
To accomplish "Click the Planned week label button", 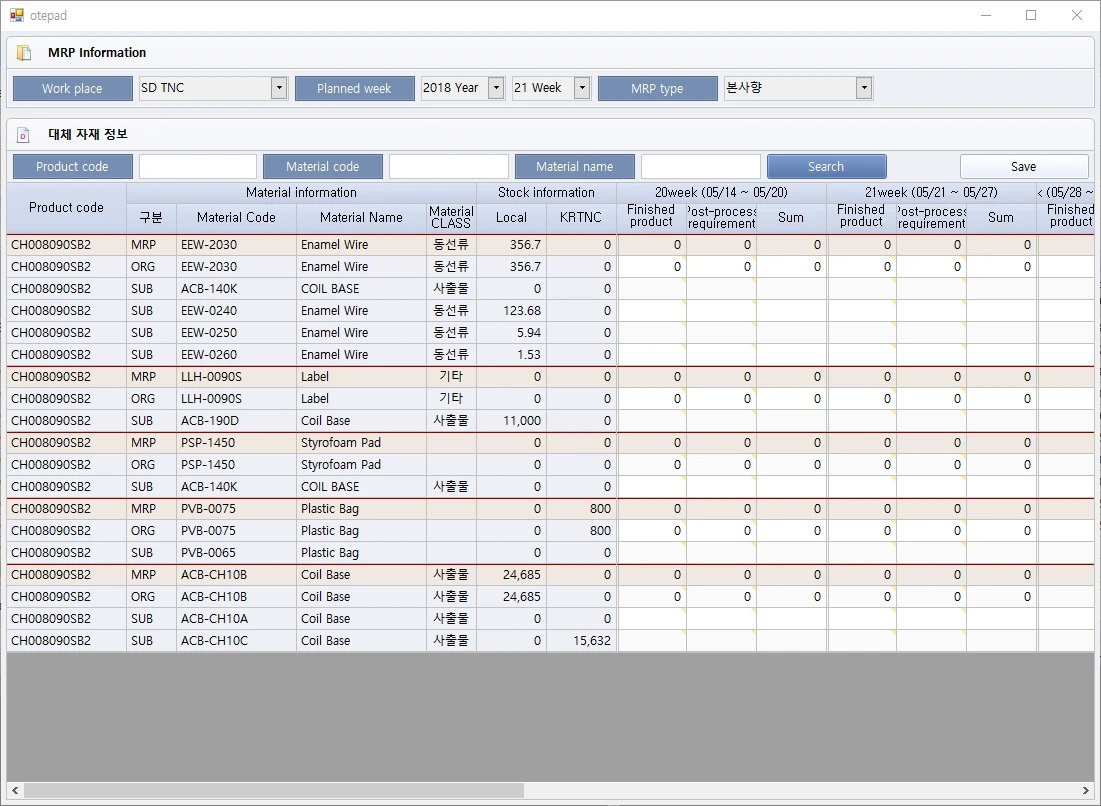I will pos(355,88).
